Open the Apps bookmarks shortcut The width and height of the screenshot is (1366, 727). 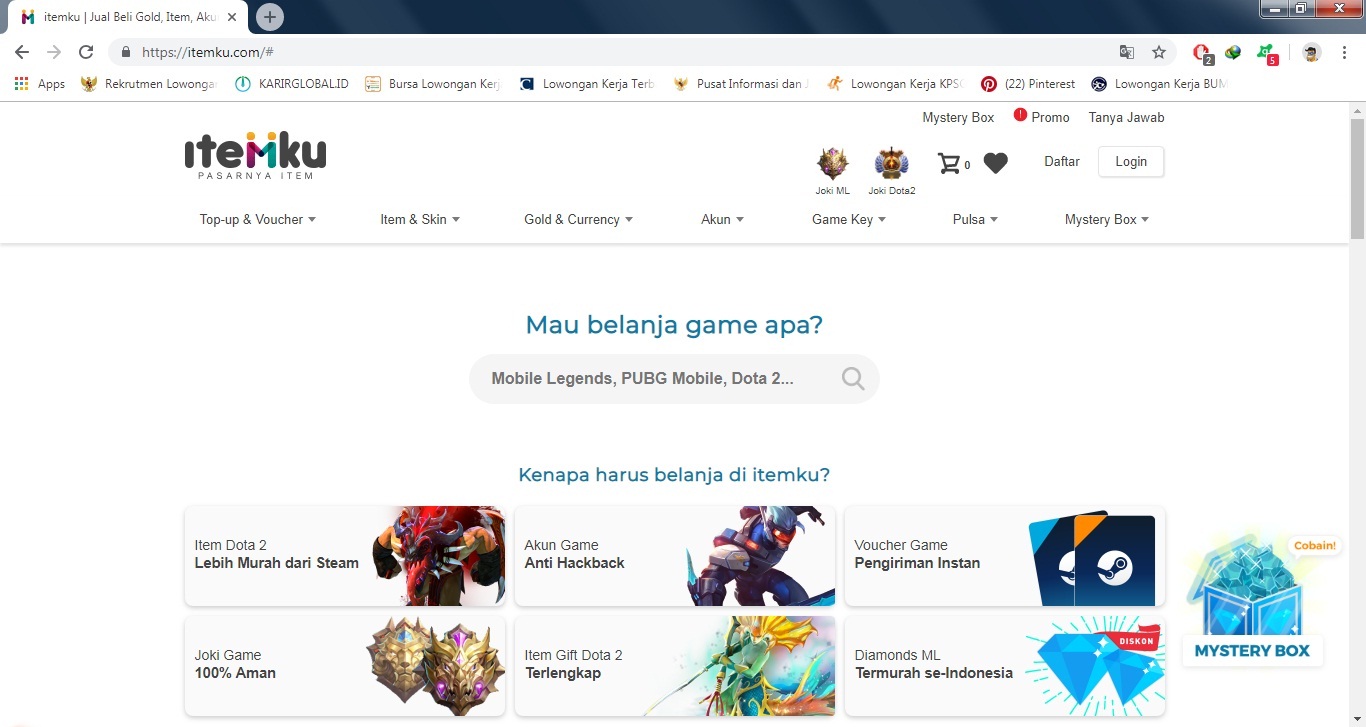click(x=40, y=84)
